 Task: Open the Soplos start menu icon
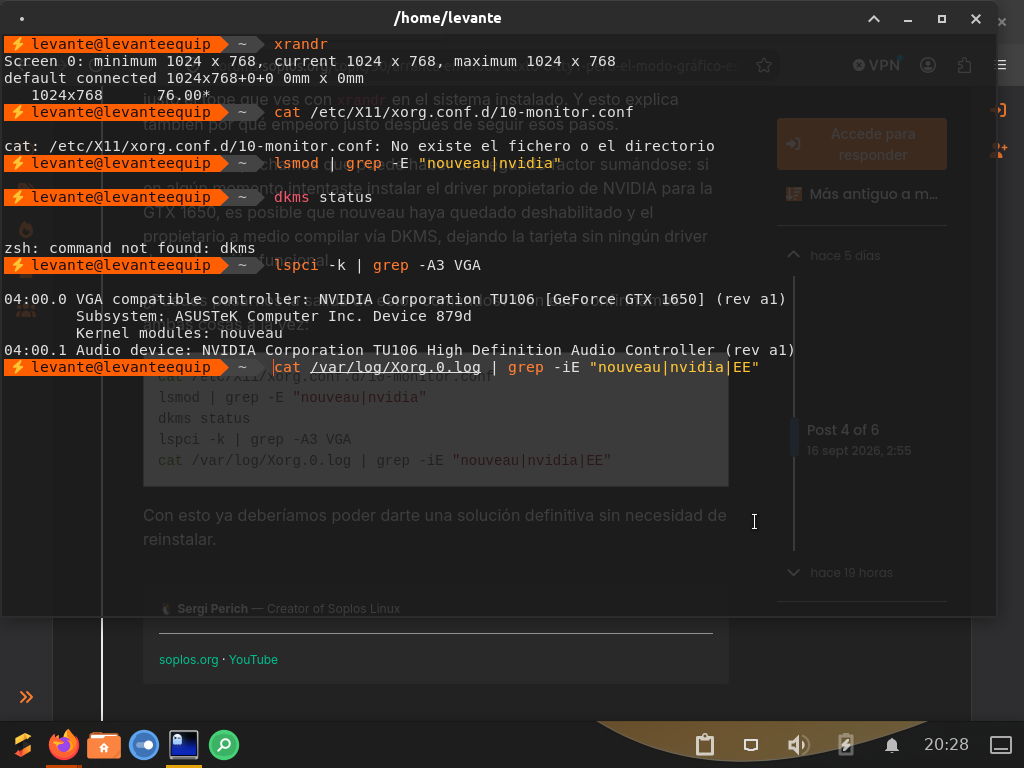click(23, 744)
